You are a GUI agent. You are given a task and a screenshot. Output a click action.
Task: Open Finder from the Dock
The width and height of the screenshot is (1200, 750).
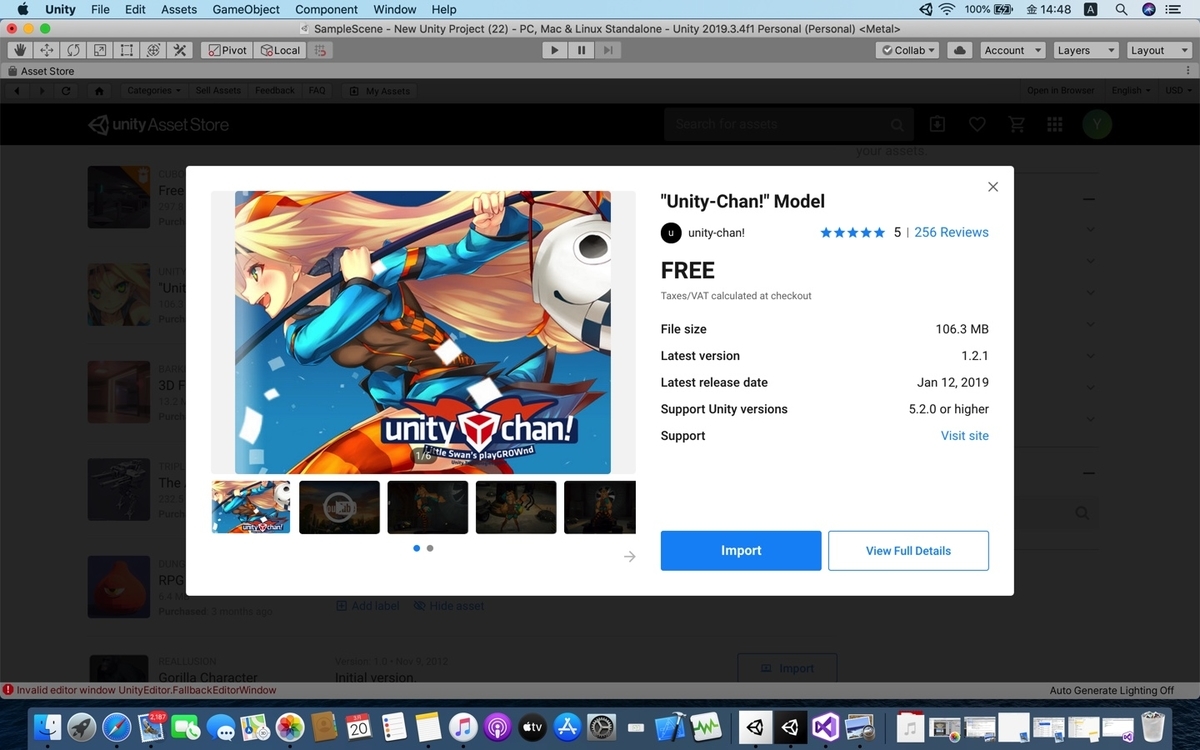click(47, 727)
